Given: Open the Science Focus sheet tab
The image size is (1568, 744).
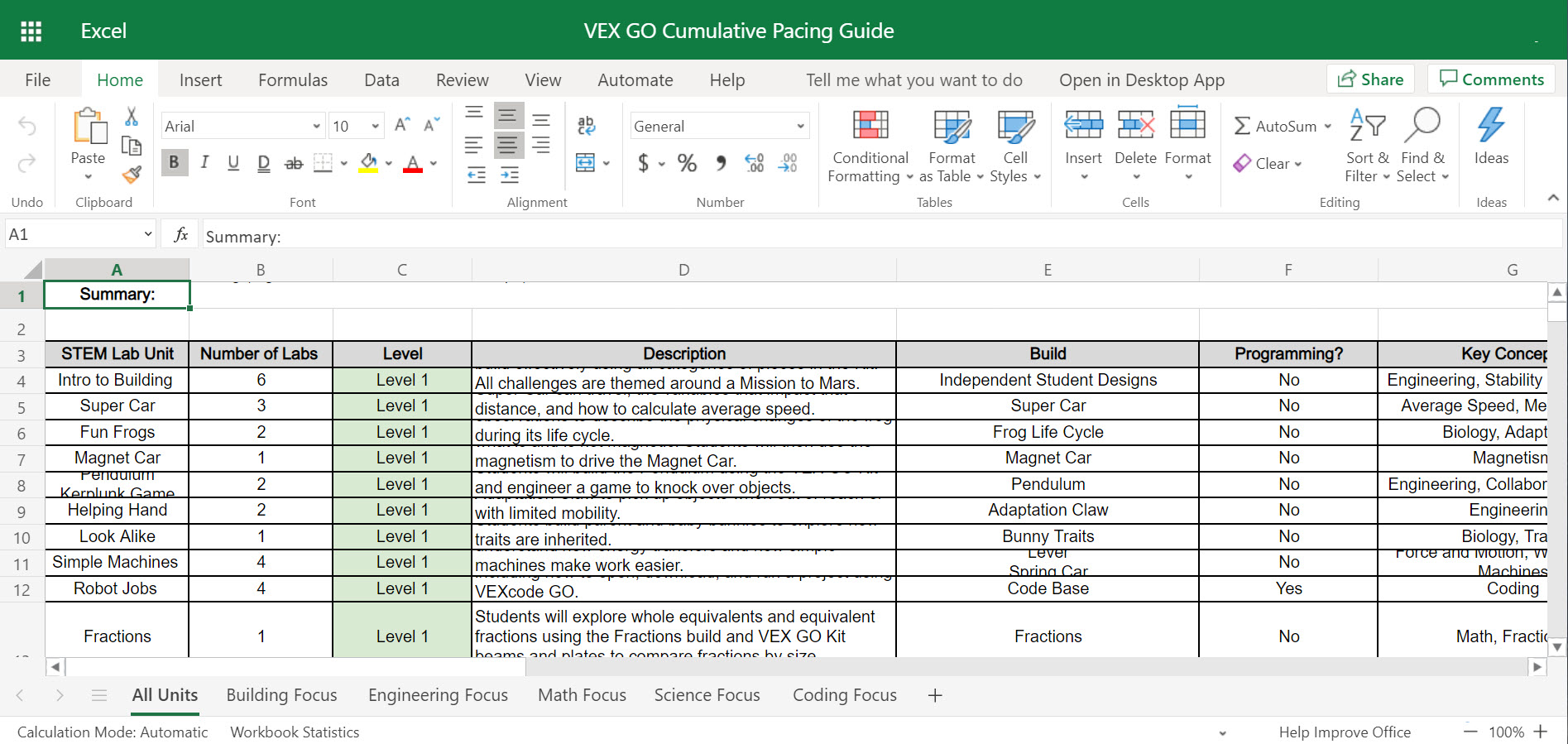Looking at the screenshot, I should 707,695.
